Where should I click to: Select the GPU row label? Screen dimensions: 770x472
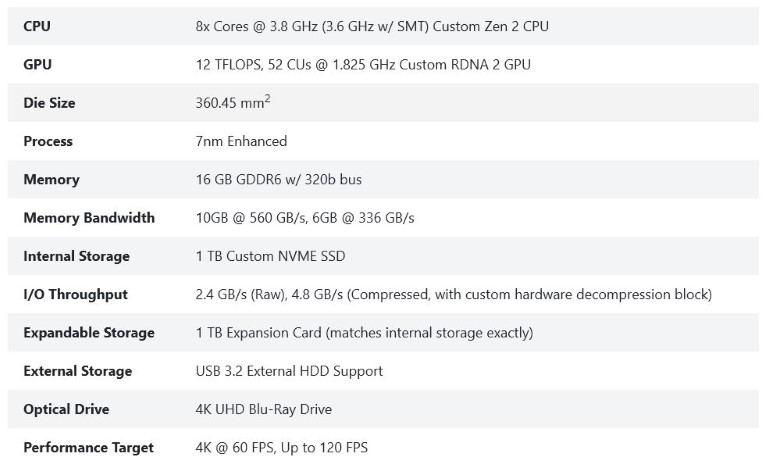click(37, 64)
